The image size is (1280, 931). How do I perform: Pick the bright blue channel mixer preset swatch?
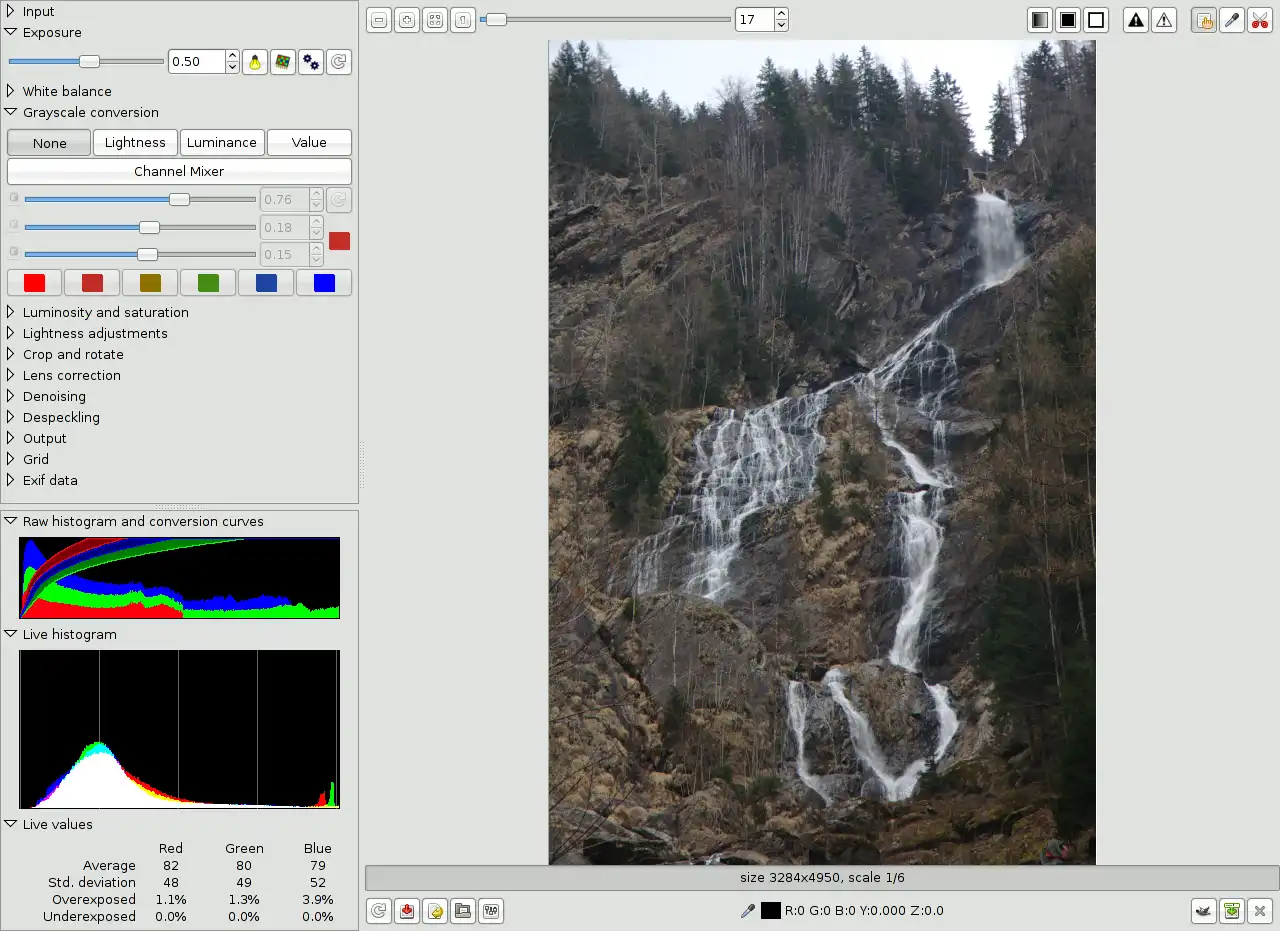[x=324, y=283]
